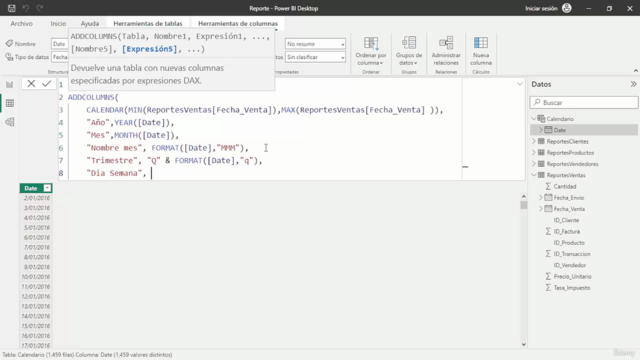The height and width of the screenshot is (360, 640).
Task: Cancel the formula with X icon
Action: pyautogui.click(x=31, y=84)
